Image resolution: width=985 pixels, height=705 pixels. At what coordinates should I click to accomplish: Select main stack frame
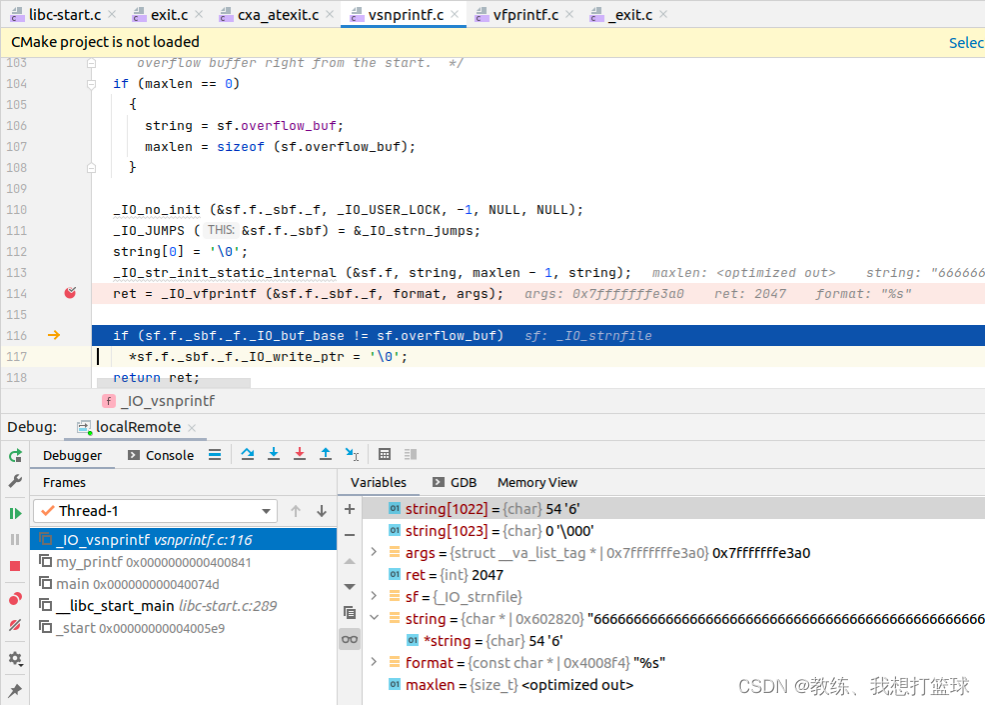pyautogui.click(x=183, y=584)
